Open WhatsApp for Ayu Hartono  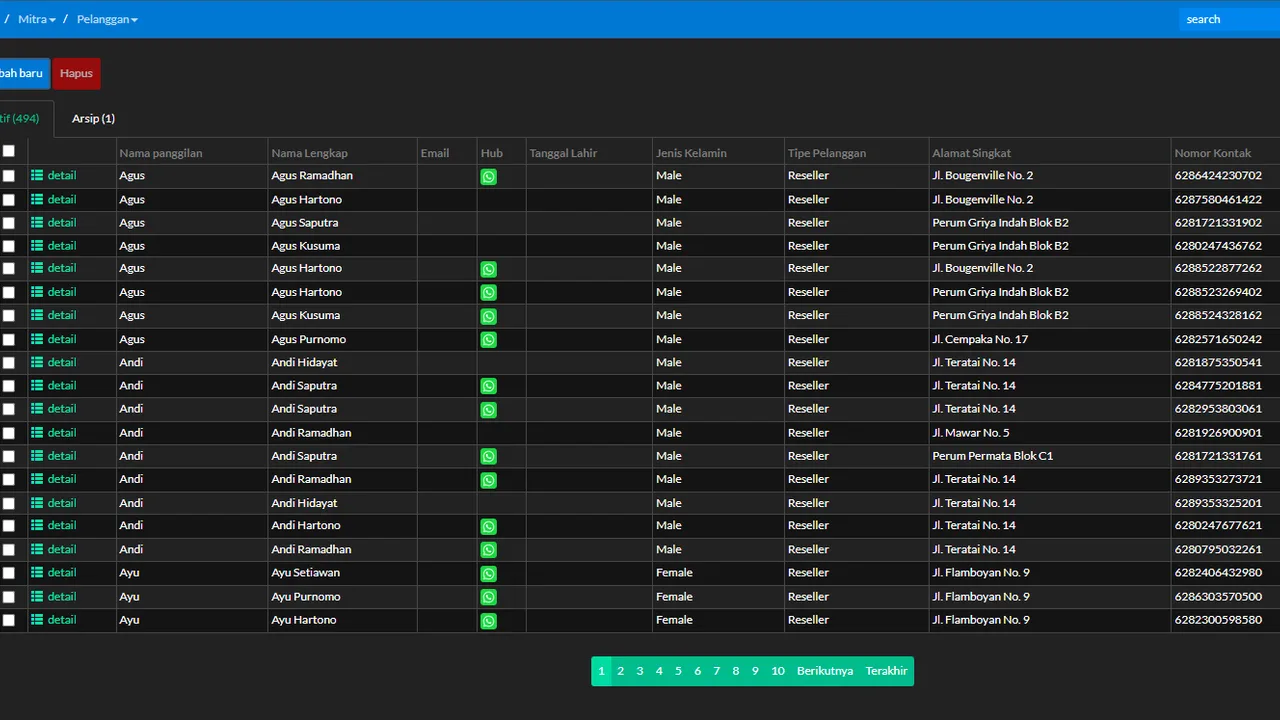coord(488,621)
